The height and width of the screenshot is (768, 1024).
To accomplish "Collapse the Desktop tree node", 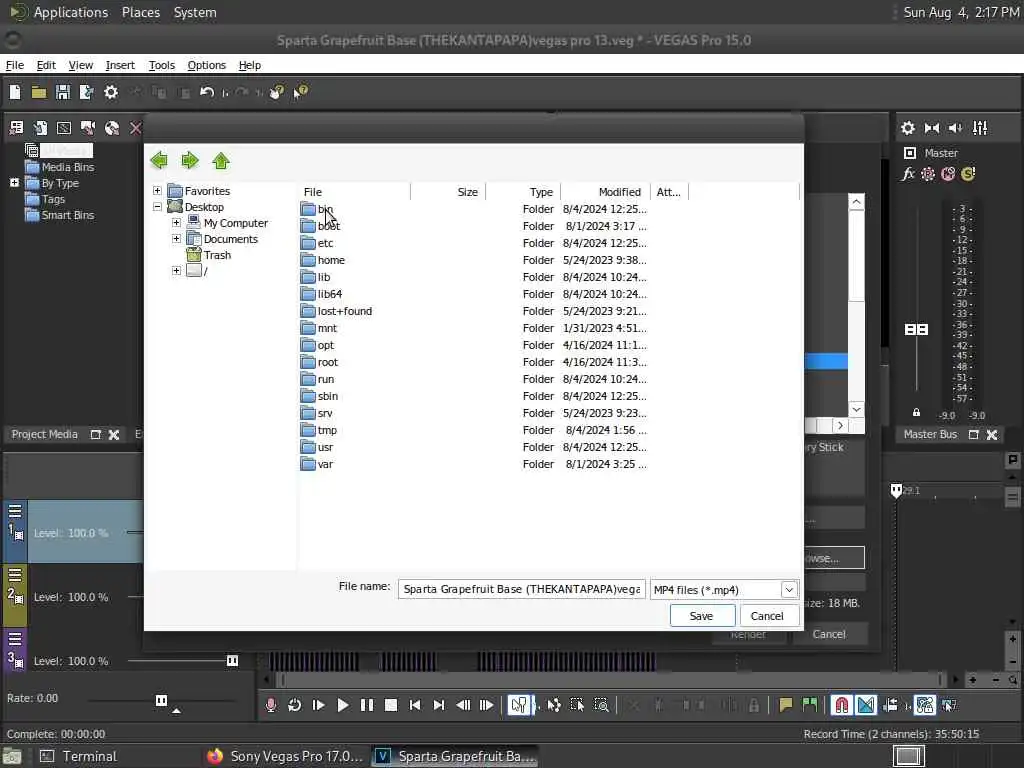I will click(x=157, y=206).
